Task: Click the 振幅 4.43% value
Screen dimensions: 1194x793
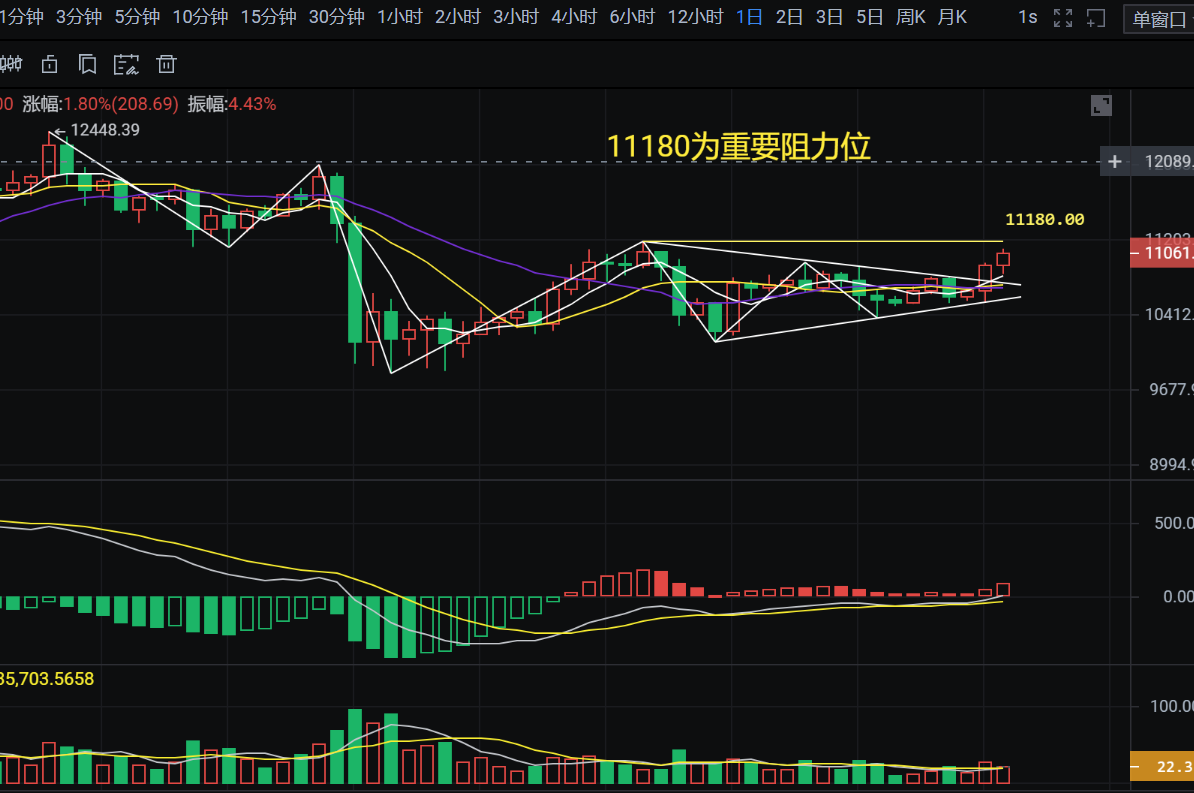Action: pos(252,104)
